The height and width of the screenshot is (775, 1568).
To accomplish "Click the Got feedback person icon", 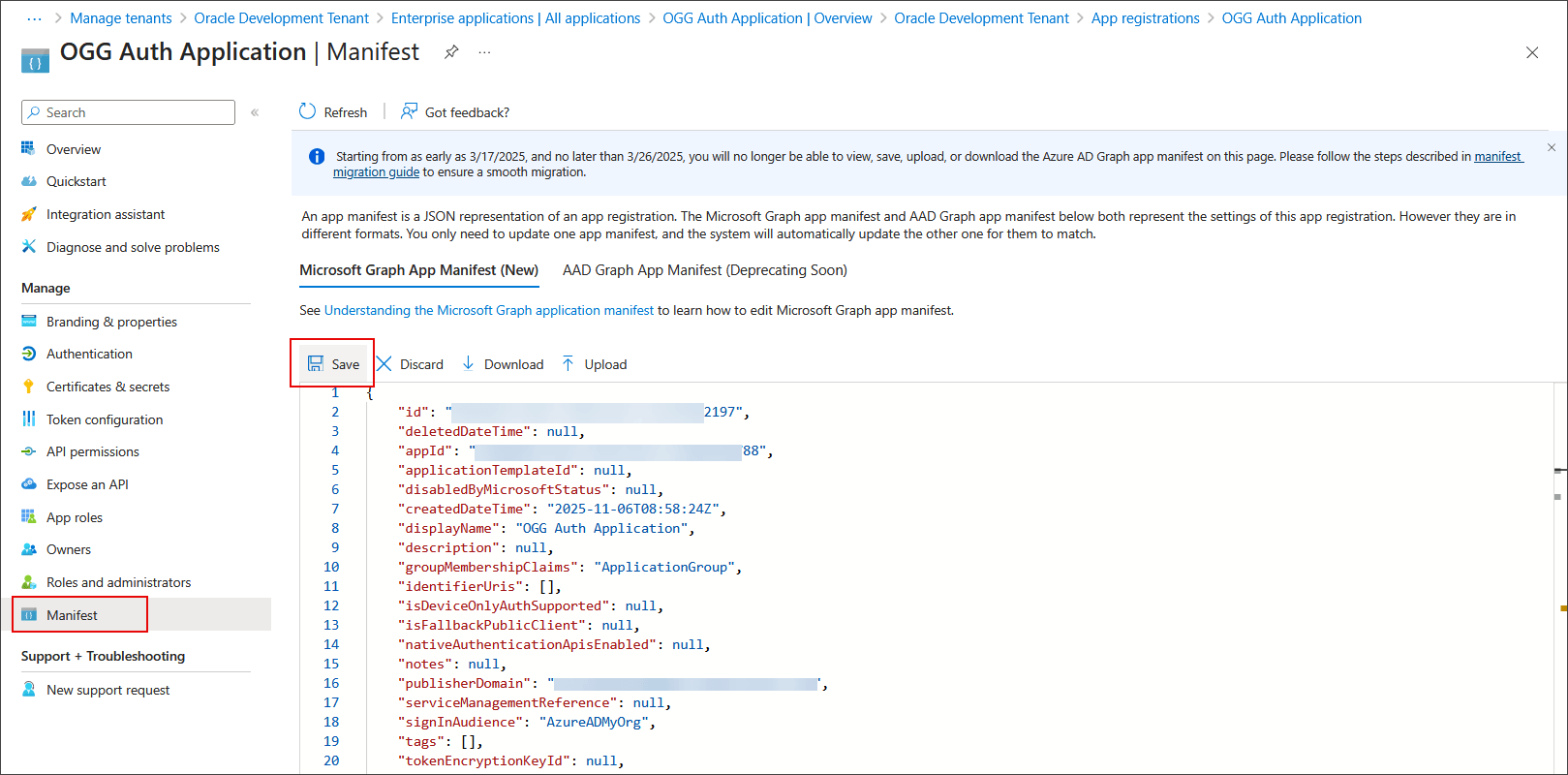I will click(x=409, y=111).
